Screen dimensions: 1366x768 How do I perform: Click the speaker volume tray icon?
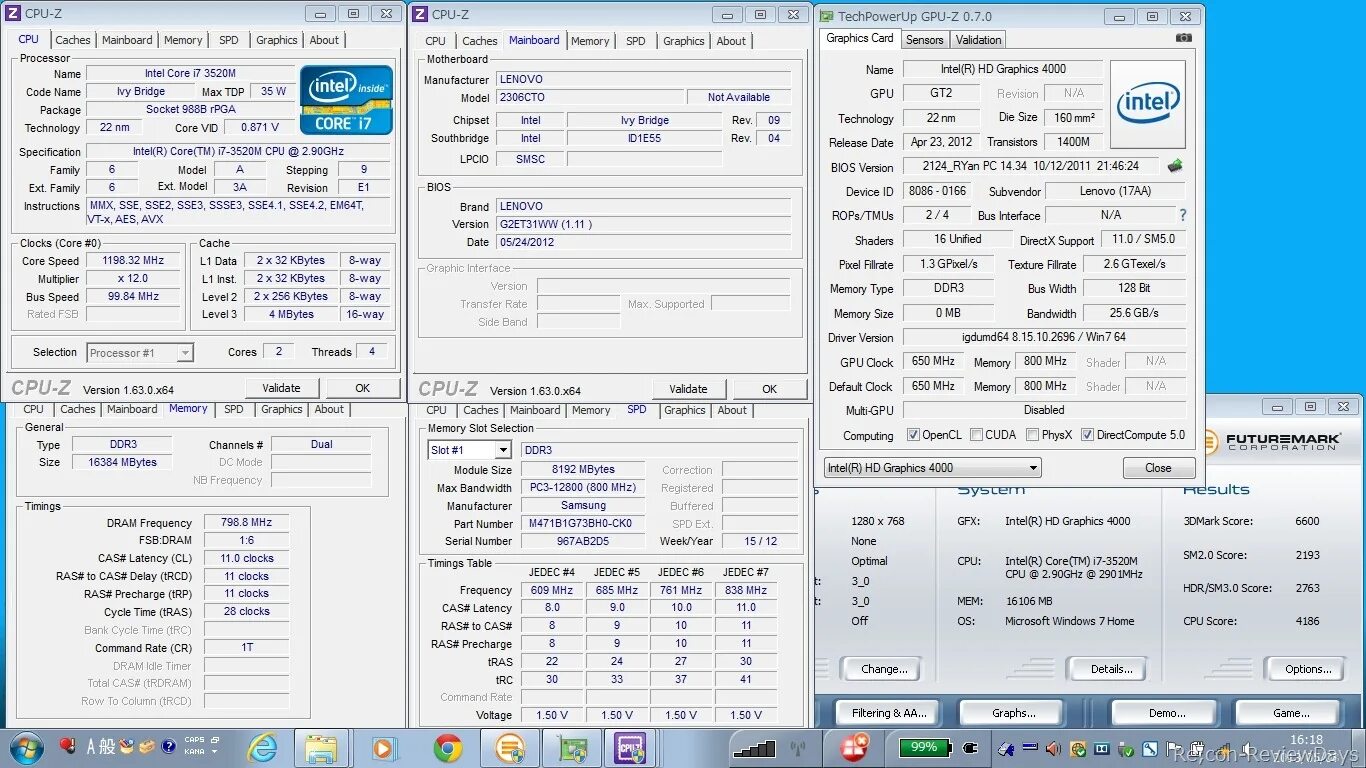point(1053,748)
